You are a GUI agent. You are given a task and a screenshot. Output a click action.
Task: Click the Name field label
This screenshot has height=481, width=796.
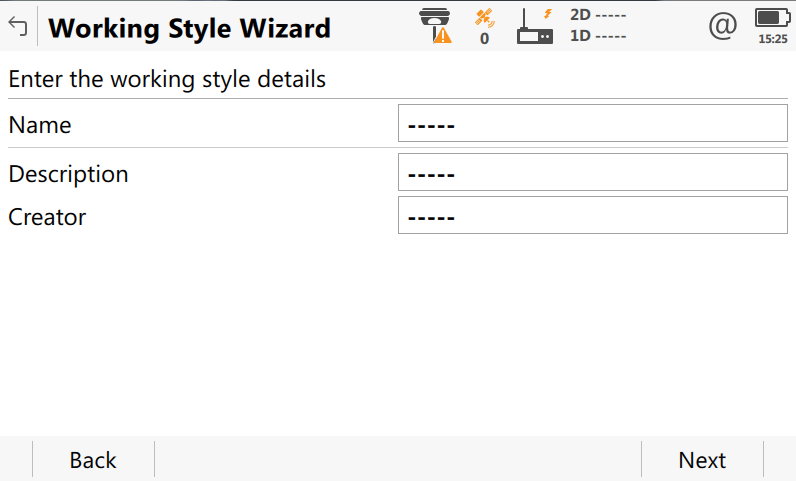point(40,125)
